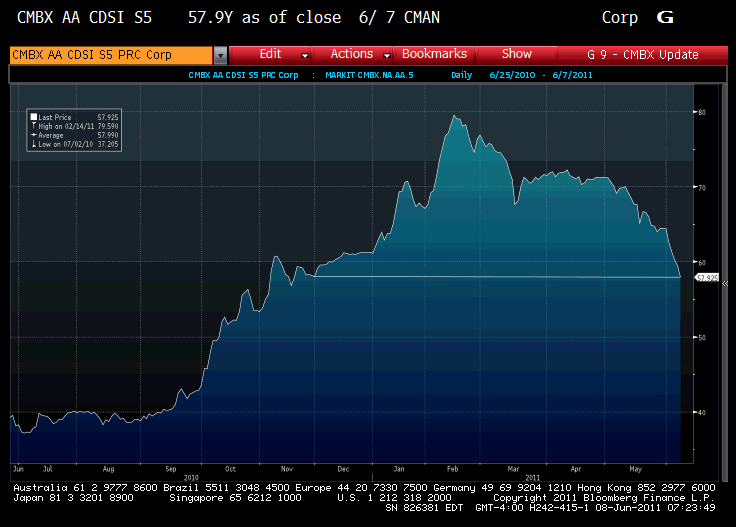This screenshot has width=736, height=527.
Task: Select the G 9 - CMBX Update label
Action: (643, 55)
